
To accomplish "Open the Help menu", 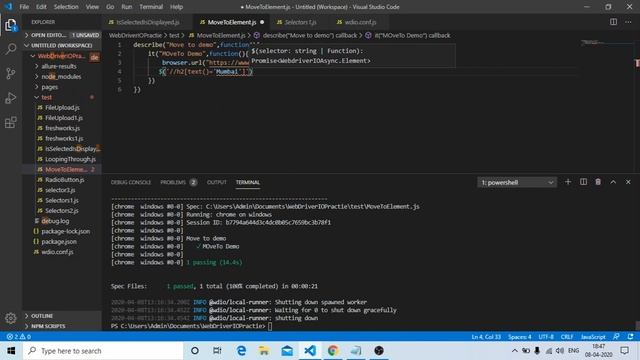I will 176,7.
